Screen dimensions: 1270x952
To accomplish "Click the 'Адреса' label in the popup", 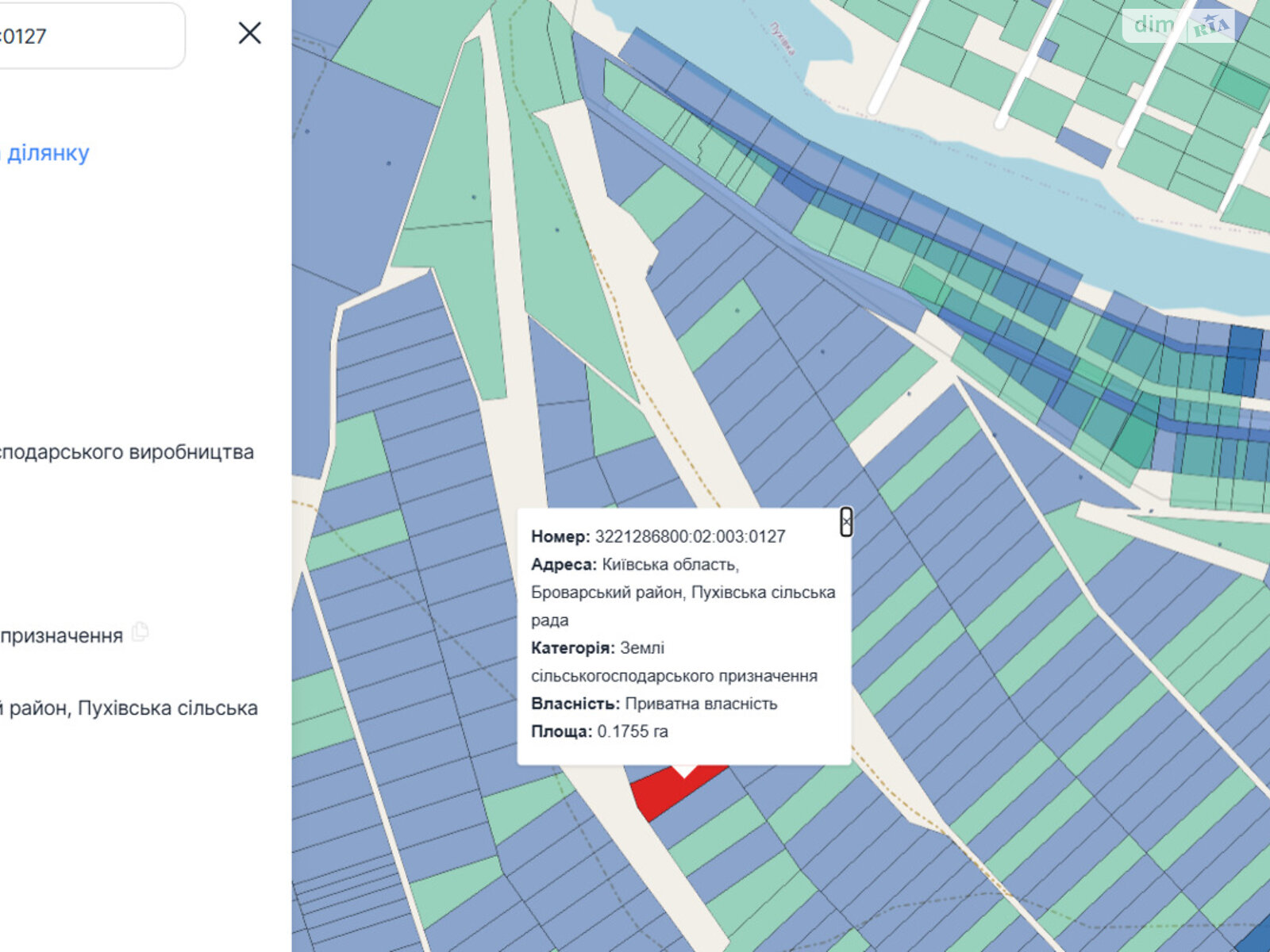I will pyautogui.click(x=563, y=564).
